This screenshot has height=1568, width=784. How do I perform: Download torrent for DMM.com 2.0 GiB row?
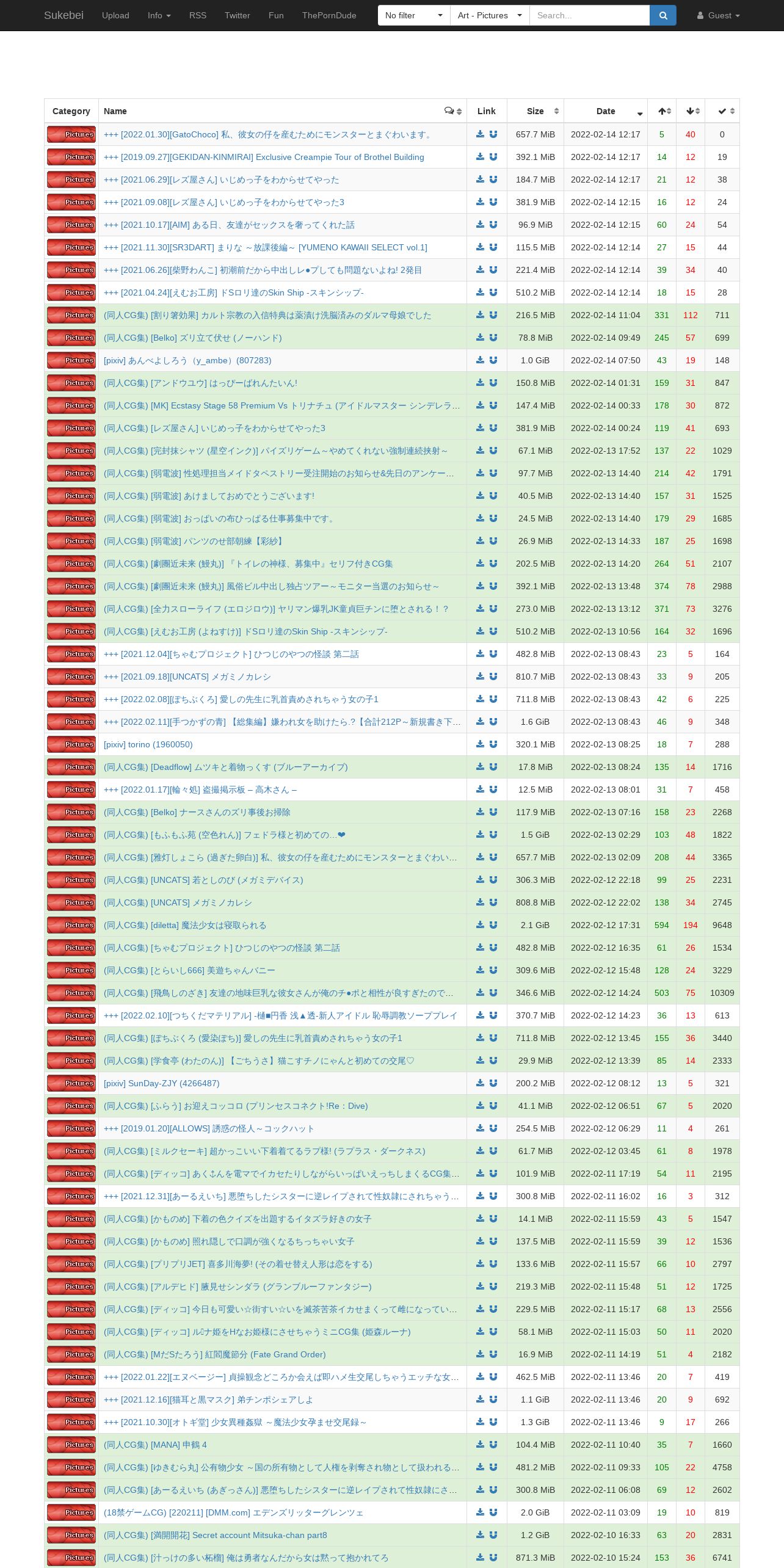(x=480, y=1512)
